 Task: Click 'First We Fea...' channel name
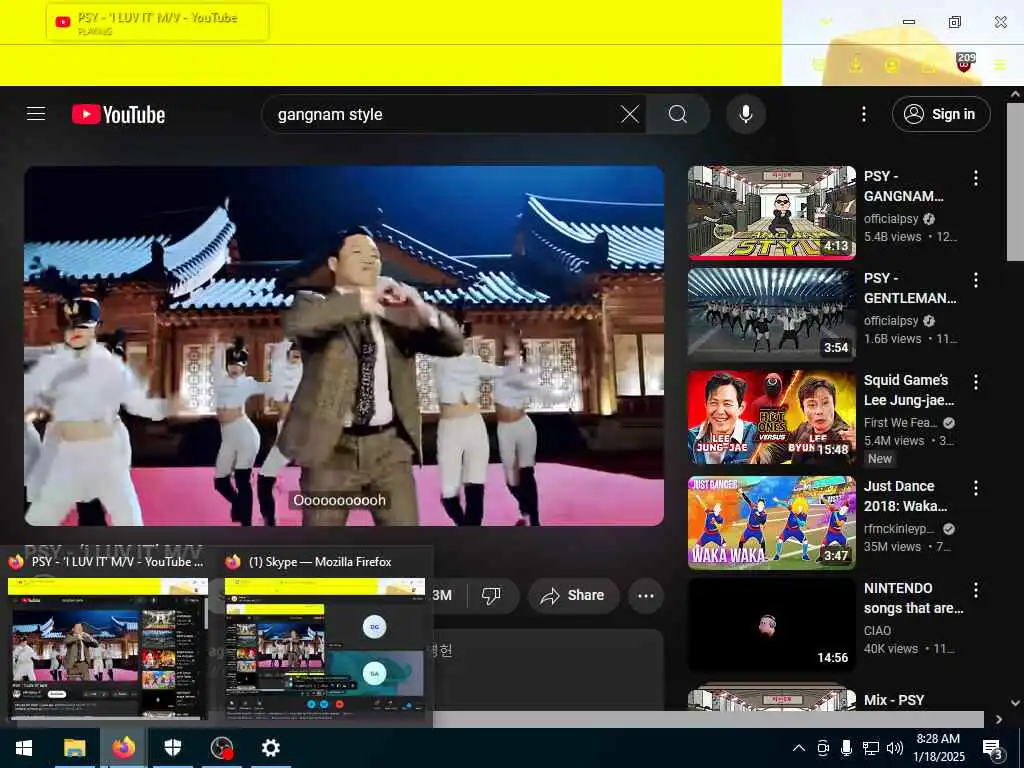point(901,423)
